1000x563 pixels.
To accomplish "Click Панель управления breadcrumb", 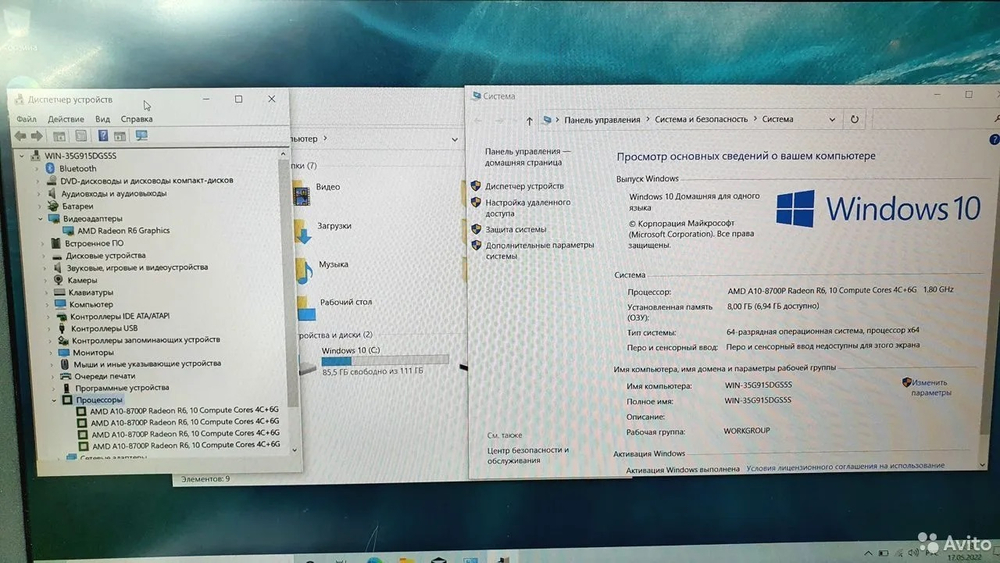I will click(x=602, y=120).
